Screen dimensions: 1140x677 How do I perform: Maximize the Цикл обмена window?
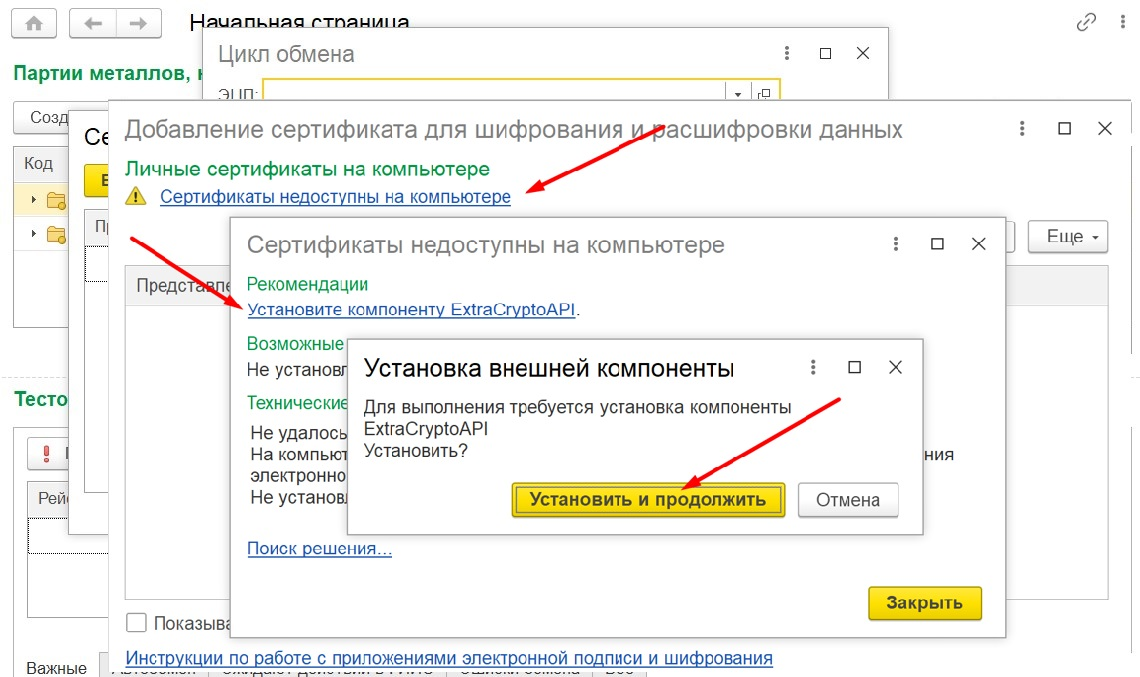point(825,53)
